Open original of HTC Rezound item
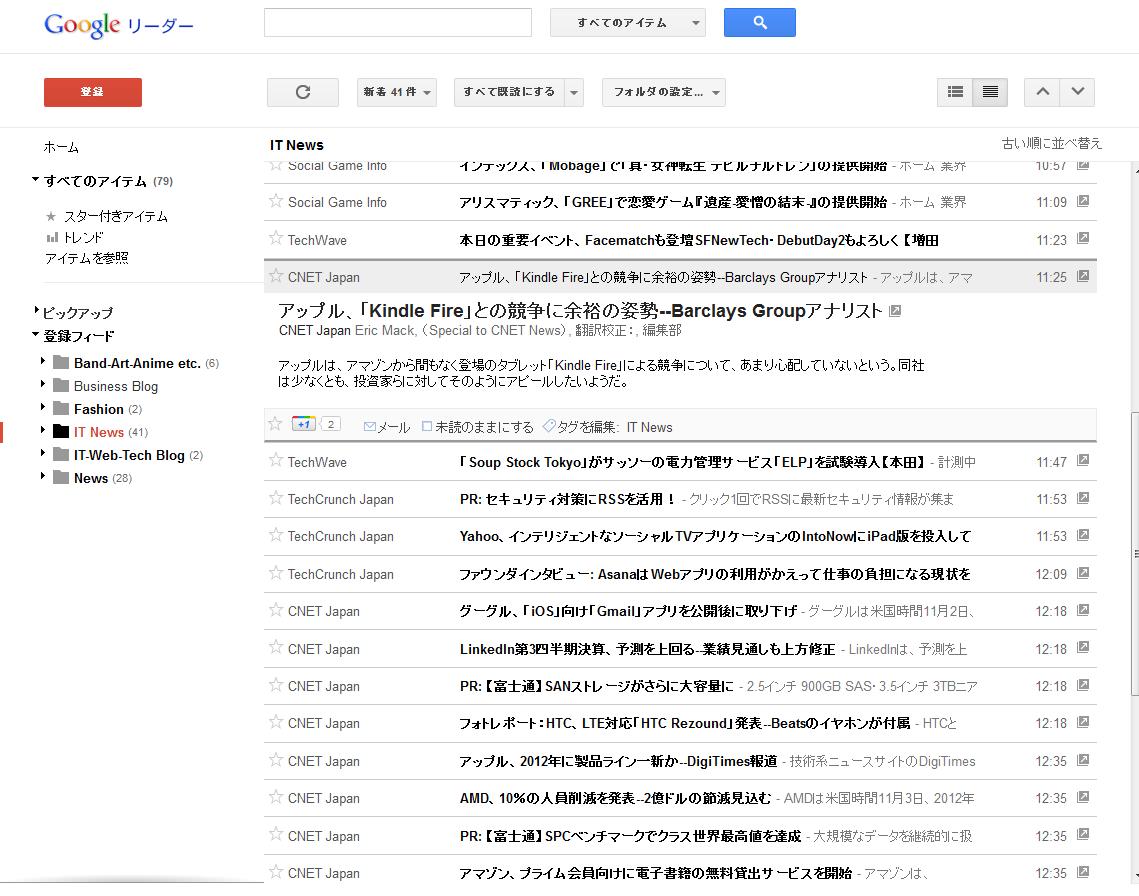Viewport: 1139px width, 896px height. [1083, 722]
